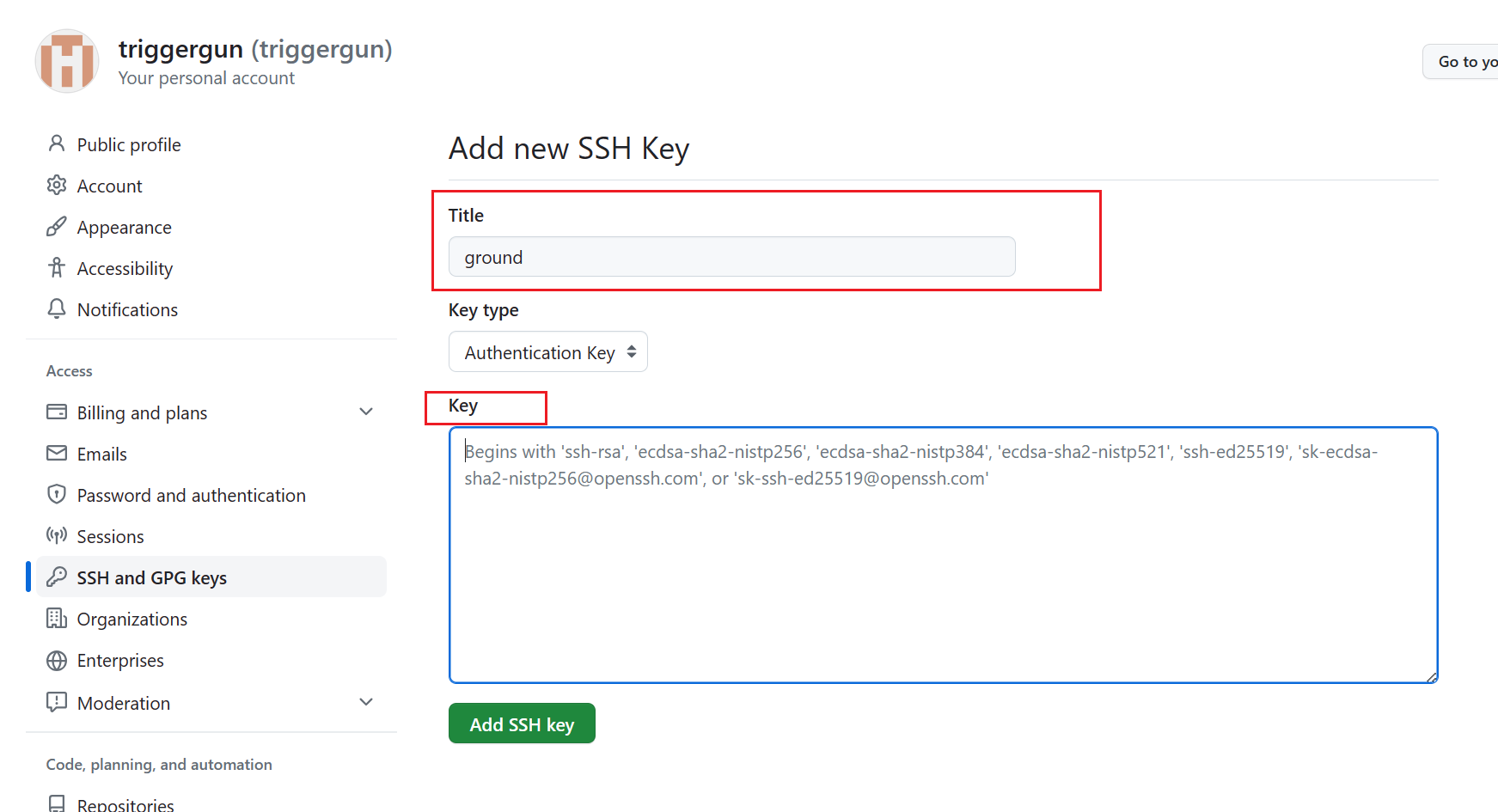Image resolution: width=1498 pixels, height=812 pixels.
Task: Focus the Title field containing ground
Action: click(x=731, y=257)
